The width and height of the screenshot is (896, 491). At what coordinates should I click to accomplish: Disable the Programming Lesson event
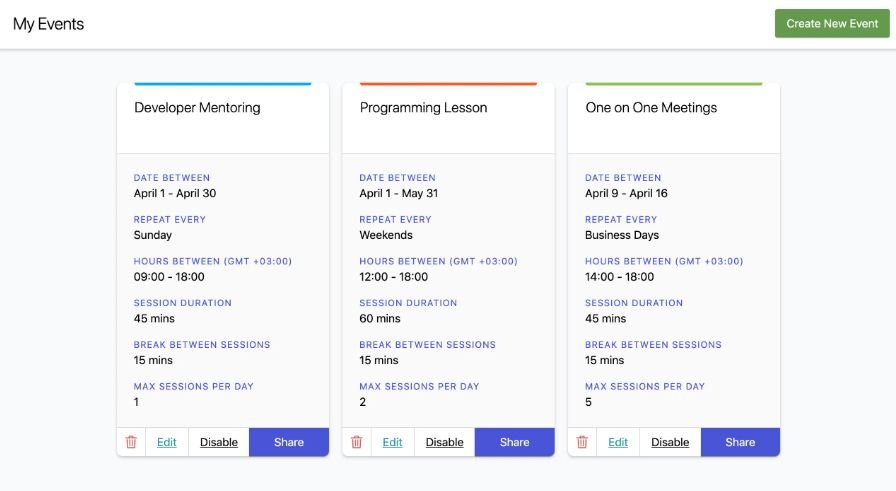coord(445,442)
